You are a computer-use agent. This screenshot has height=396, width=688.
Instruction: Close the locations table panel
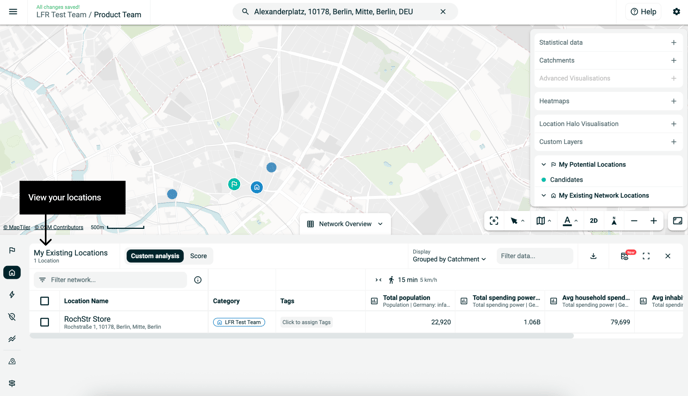click(x=667, y=256)
